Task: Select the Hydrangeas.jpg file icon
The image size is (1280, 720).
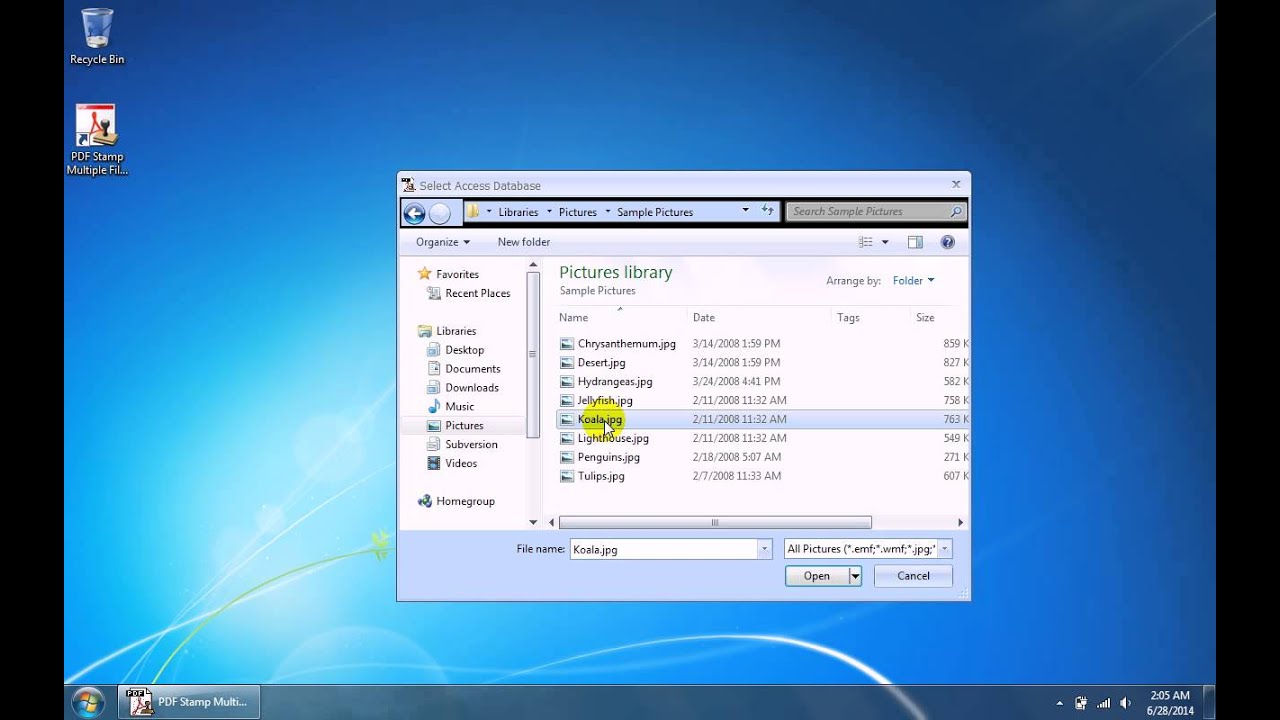Action: (567, 382)
